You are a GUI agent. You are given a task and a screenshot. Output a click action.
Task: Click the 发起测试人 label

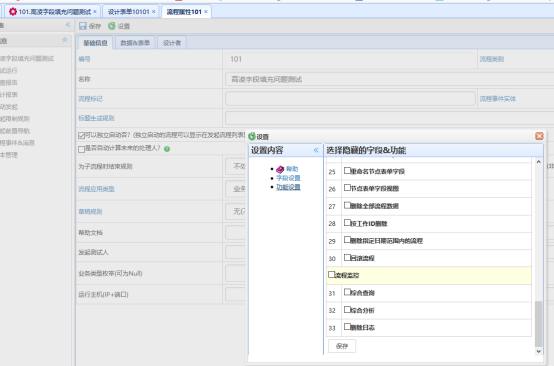pyautogui.click(x=93, y=252)
